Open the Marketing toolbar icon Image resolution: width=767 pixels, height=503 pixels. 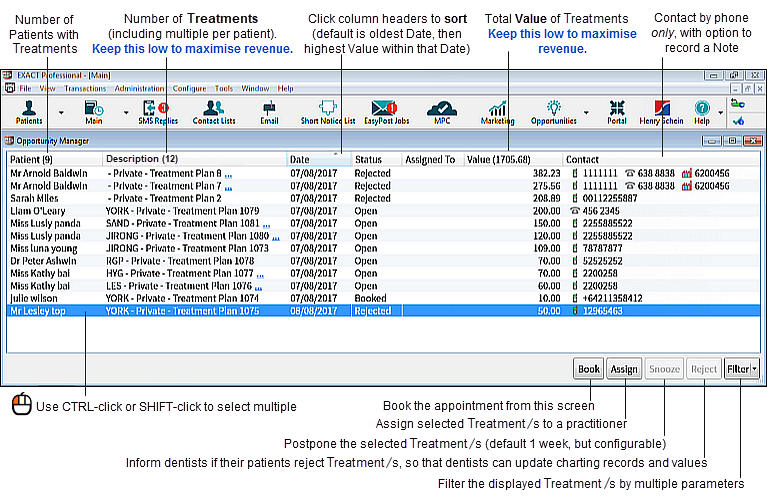click(x=497, y=113)
